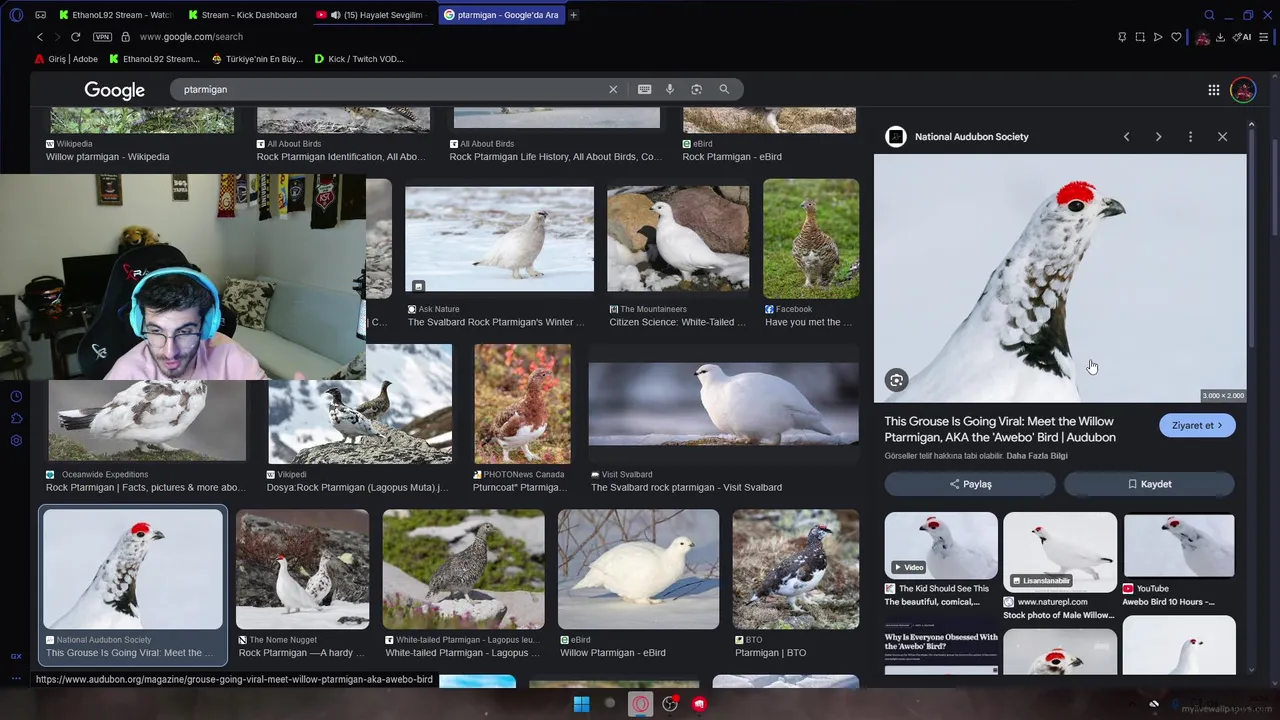Viewport: 1280px width, 720px height.
Task: Show next image in preview panel
Action: pos(1158,137)
